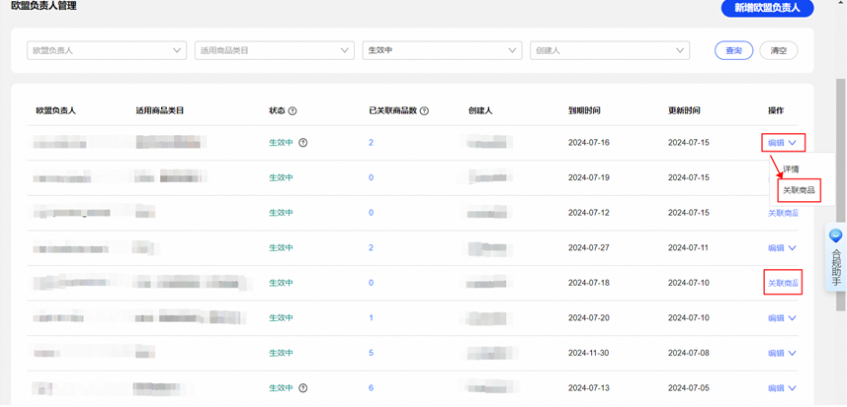Open the 合规助手 assistant widget
This screenshot has height=407, width=847.
tap(836, 257)
